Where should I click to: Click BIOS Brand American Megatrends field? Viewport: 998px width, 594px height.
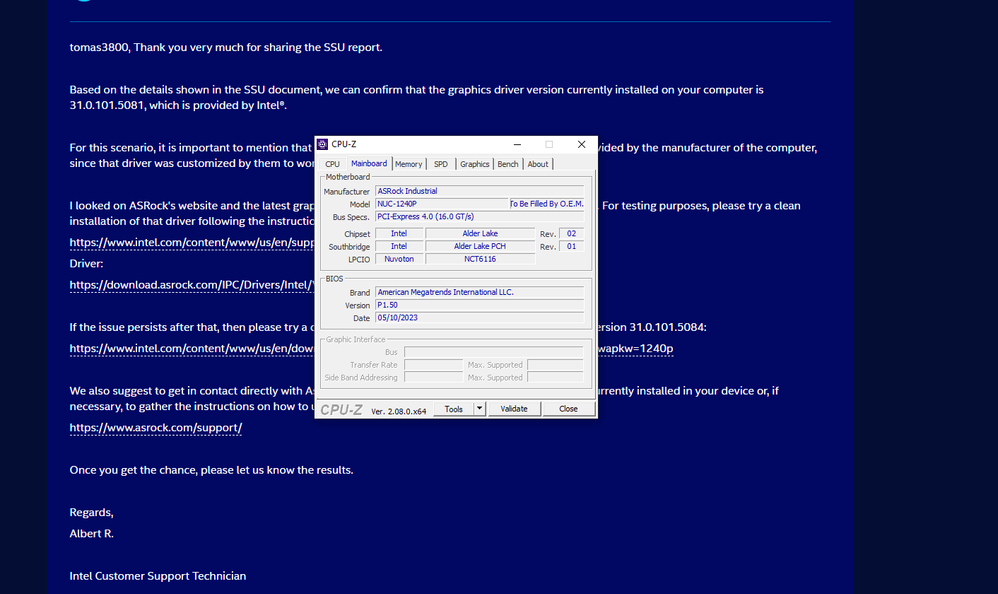[x=480, y=292]
